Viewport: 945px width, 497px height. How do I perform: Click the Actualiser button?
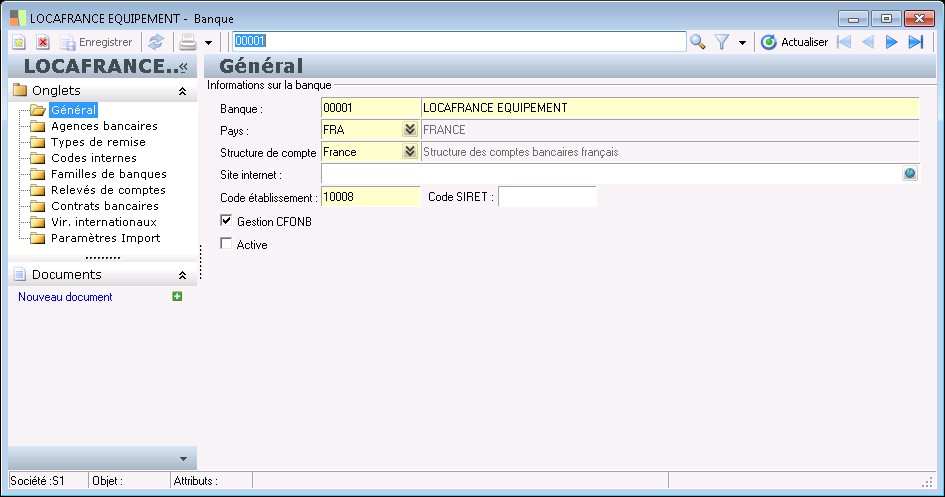click(794, 42)
